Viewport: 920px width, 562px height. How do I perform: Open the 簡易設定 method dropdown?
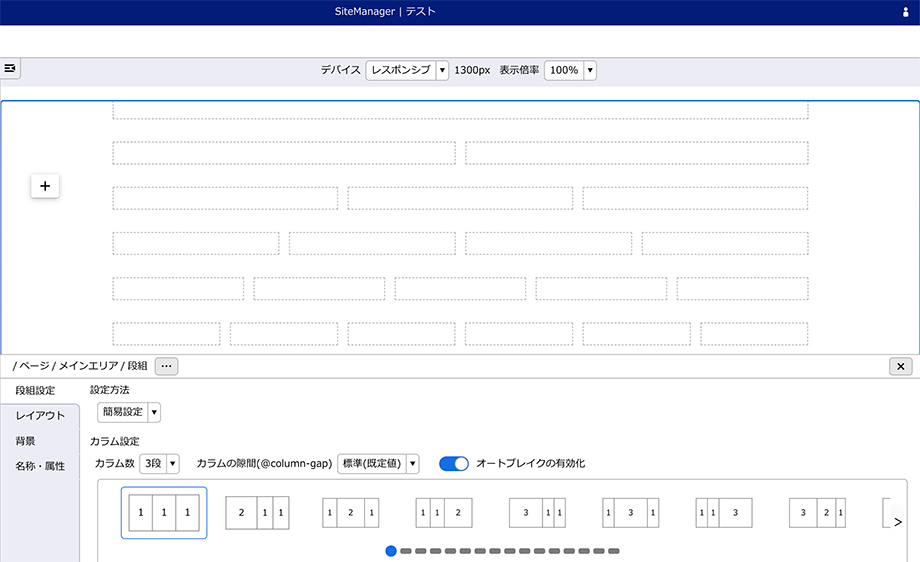point(129,412)
